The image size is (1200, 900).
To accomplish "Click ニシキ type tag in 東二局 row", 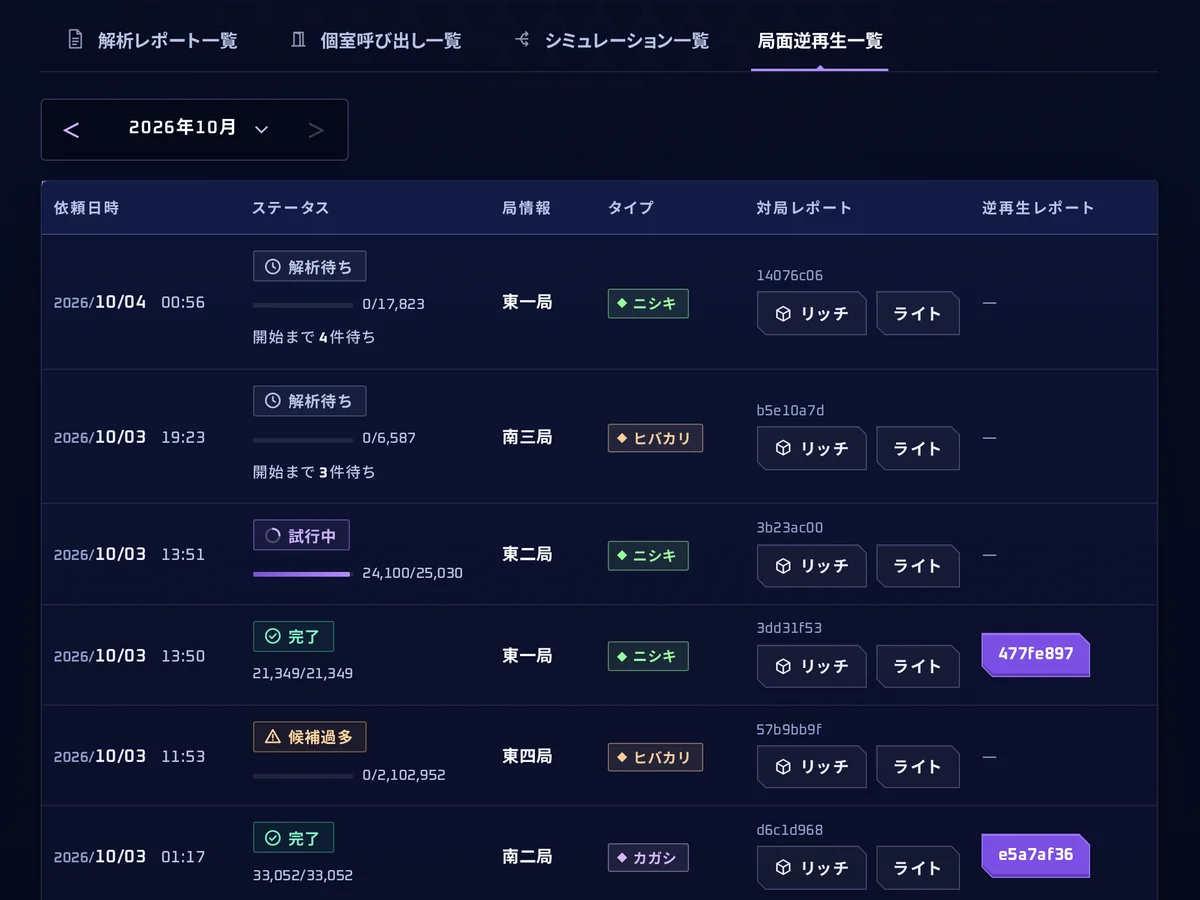I will pyautogui.click(x=648, y=555).
